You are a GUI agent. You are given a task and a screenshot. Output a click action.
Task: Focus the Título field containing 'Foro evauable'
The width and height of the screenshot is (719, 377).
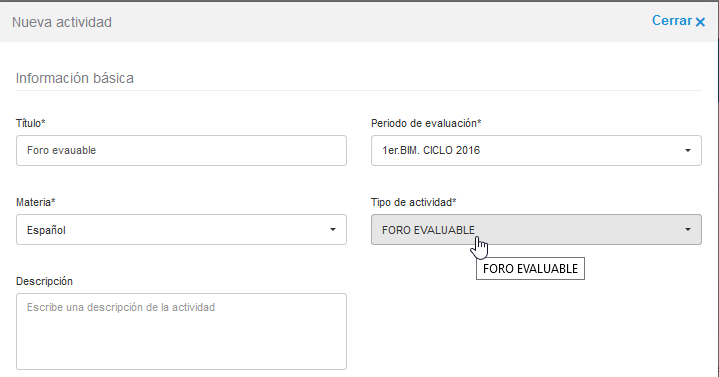coord(181,150)
